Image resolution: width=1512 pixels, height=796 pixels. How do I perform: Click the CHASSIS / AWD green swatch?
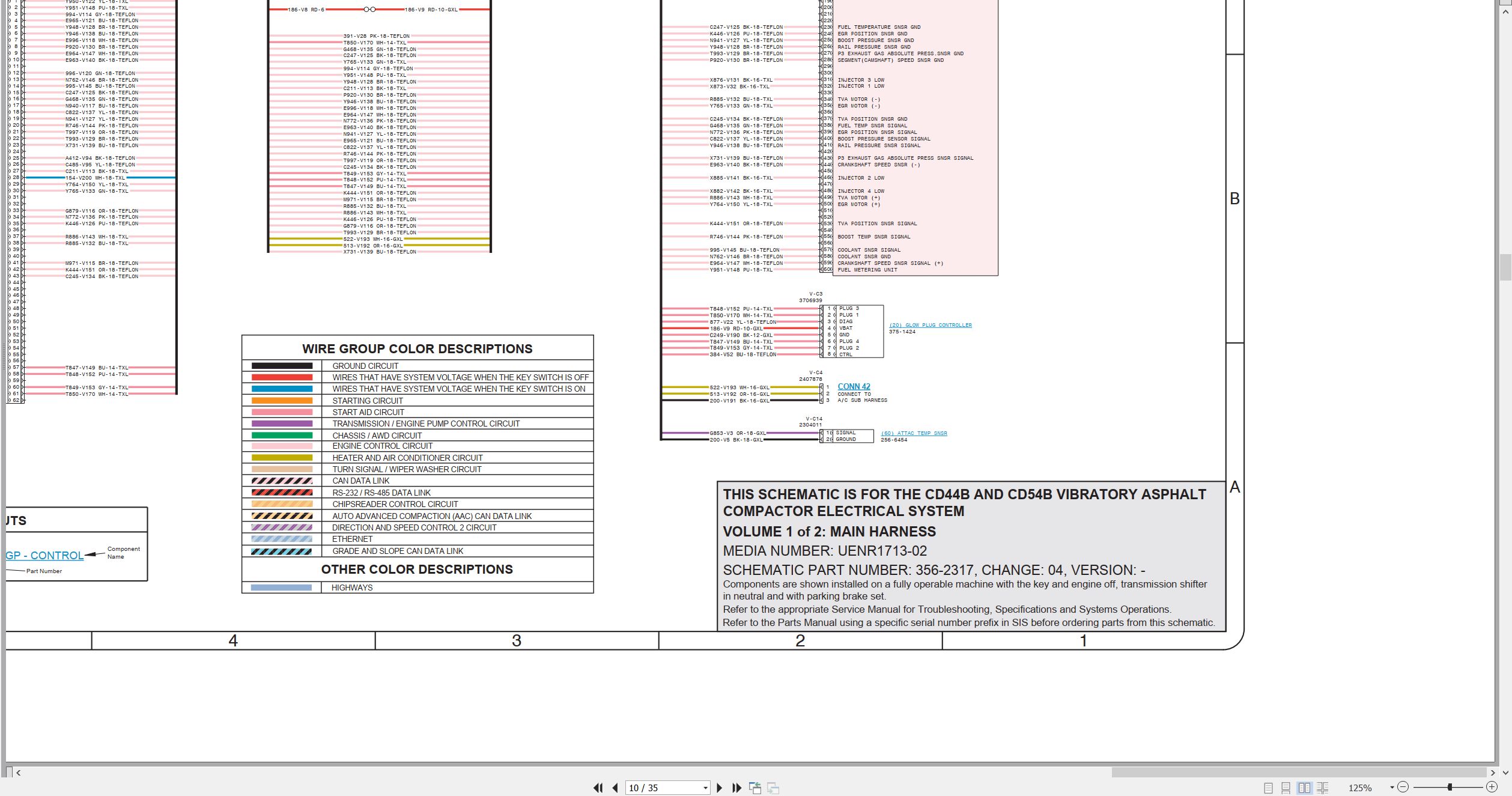click(x=282, y=436)
